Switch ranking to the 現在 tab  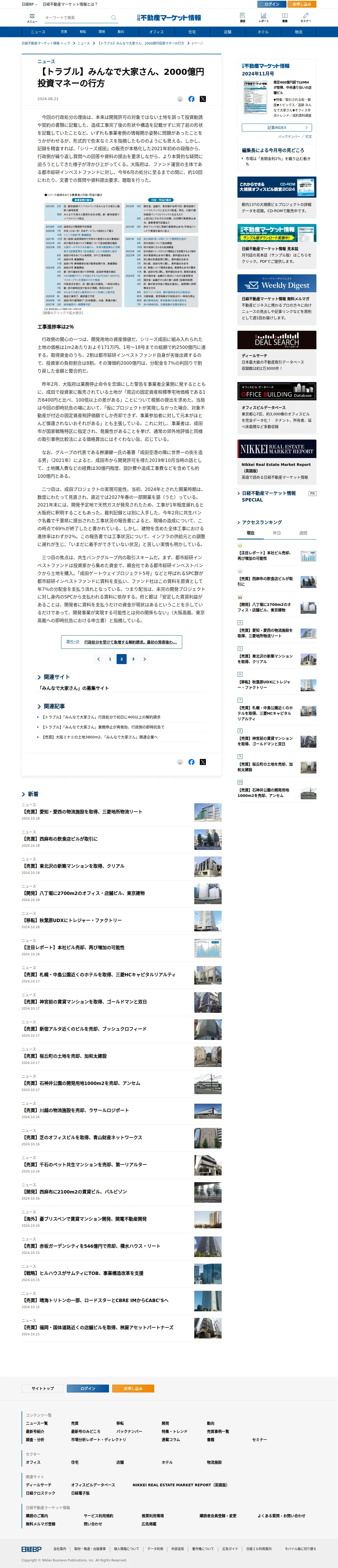click(250, 533)
